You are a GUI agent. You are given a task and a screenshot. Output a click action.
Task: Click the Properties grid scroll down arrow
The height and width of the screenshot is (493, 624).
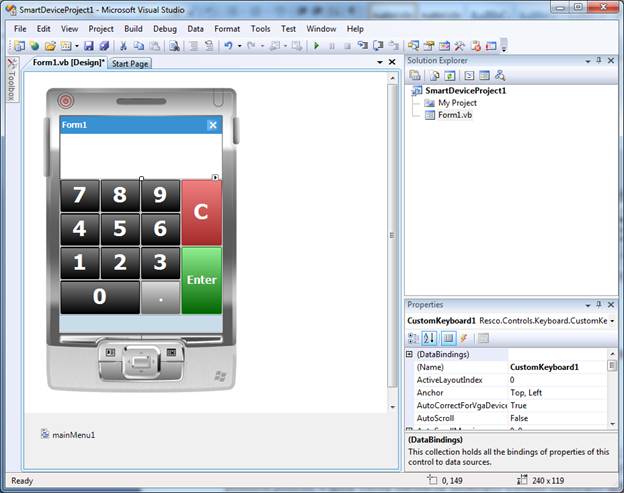(x=612, y=424)
